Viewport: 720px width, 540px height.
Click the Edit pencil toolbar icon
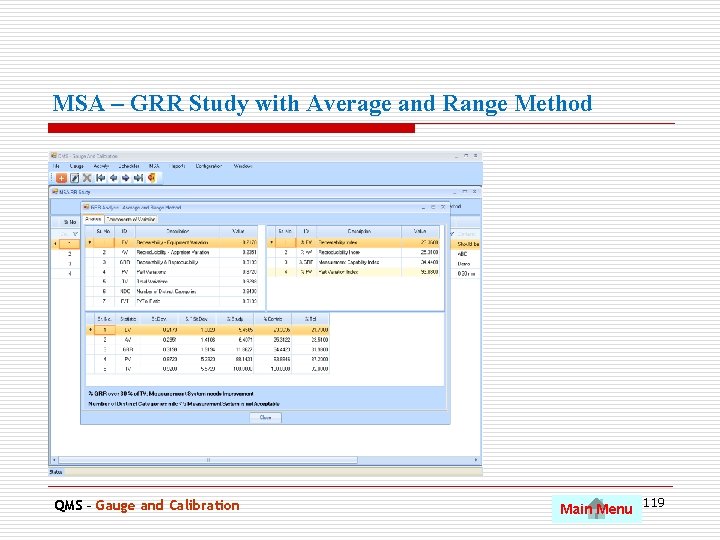pyautogui.click(x=74, y=178)
